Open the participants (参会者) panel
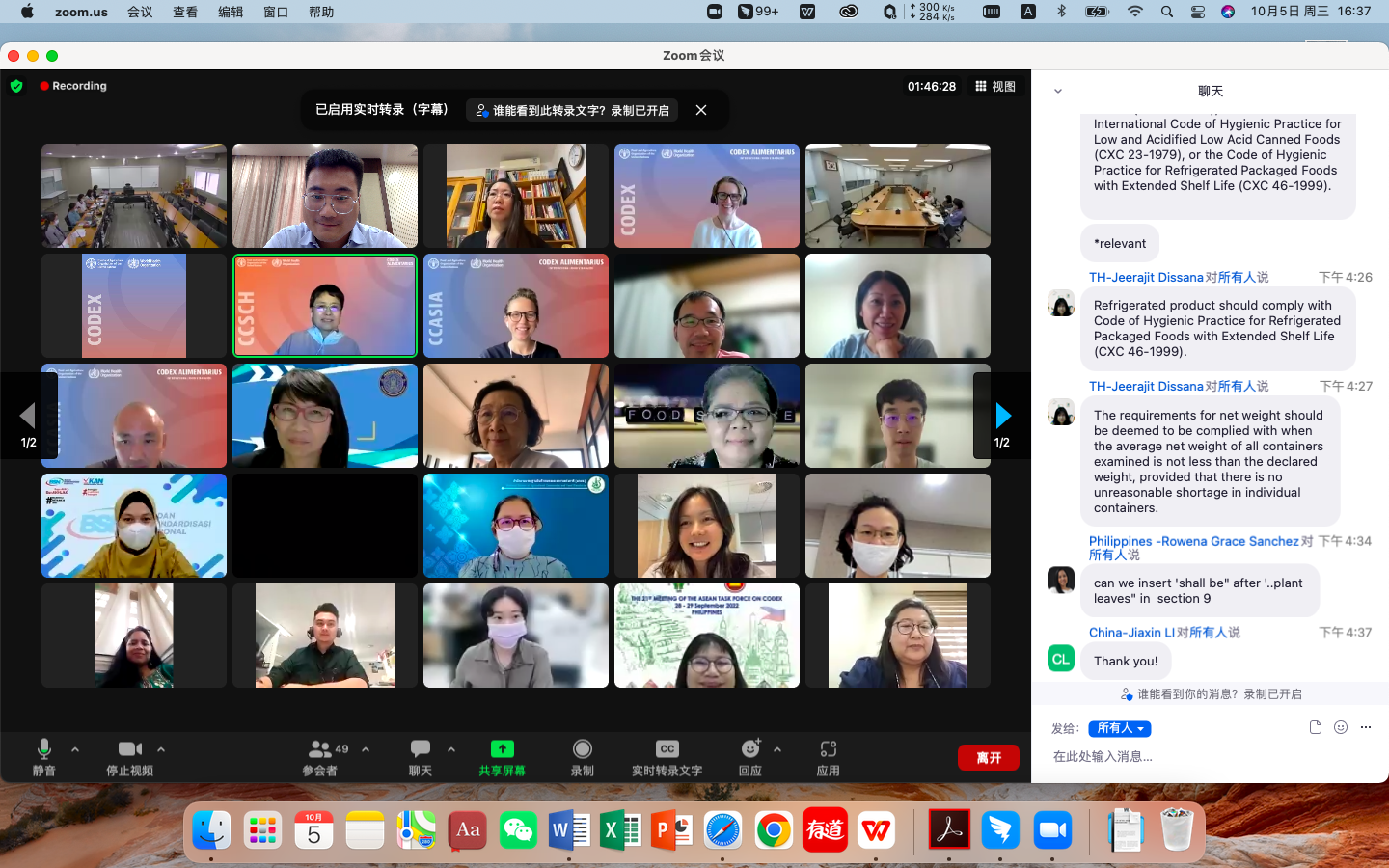This screenshot has height=868, width=1389. point(321,749)
